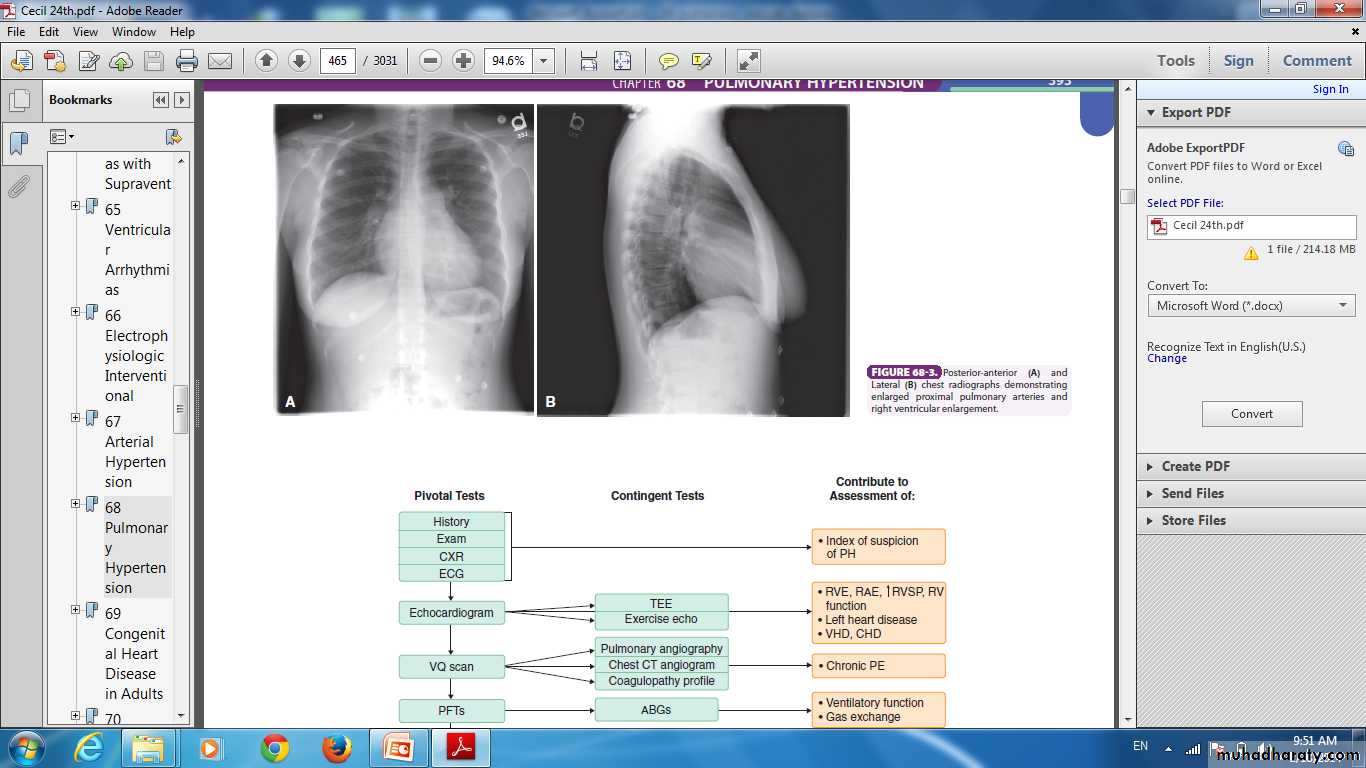This screenshot has width=1366, height=768.
Task: Open Firefox from the taskbar
Action: tap(337, 748)
